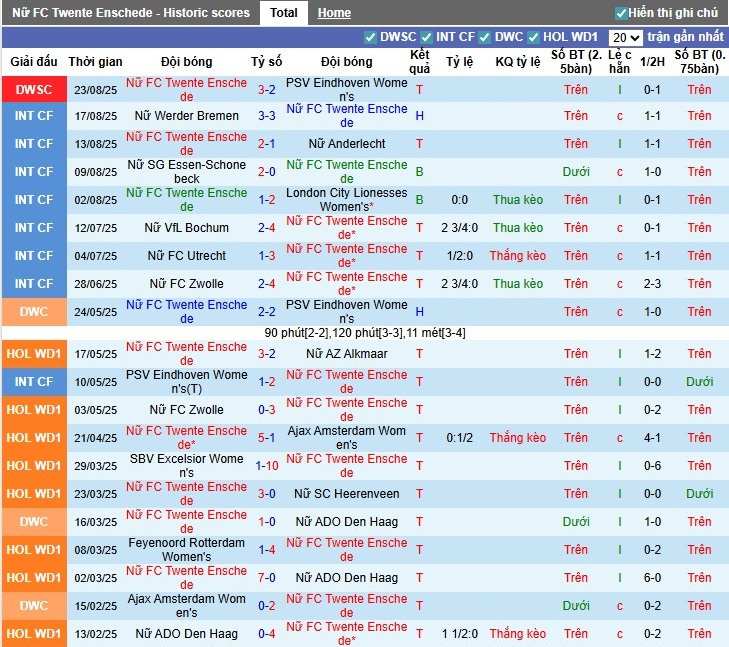Open Nữ SC Heerenveen team link
Viewport: 729px width, 647px height.
[x=347, y=494]
